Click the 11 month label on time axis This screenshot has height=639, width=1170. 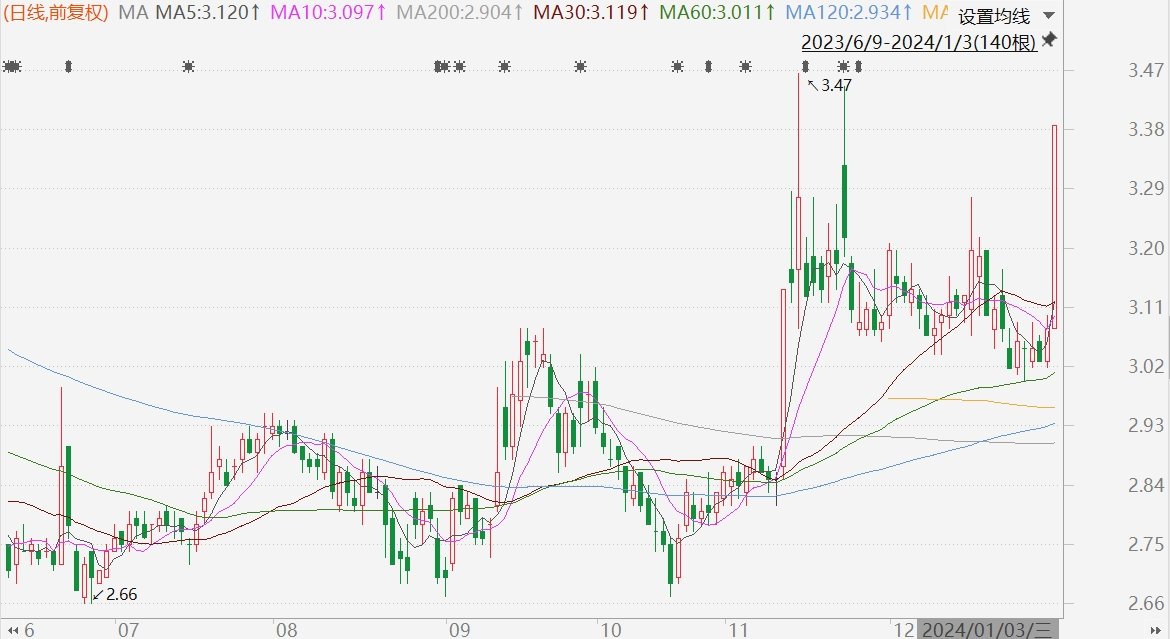click(x=739, y=630)
